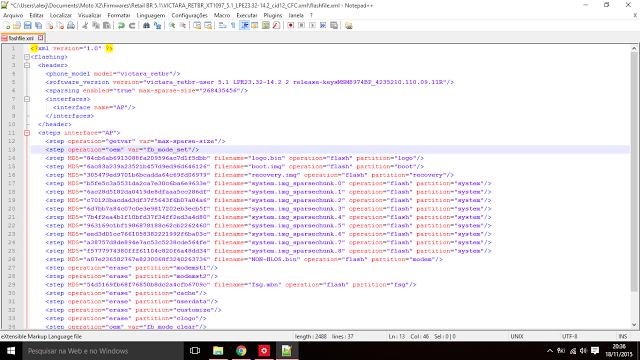Click the Redo toolbar icon
This screenshot has width=640, height=360.
[132, 26]
